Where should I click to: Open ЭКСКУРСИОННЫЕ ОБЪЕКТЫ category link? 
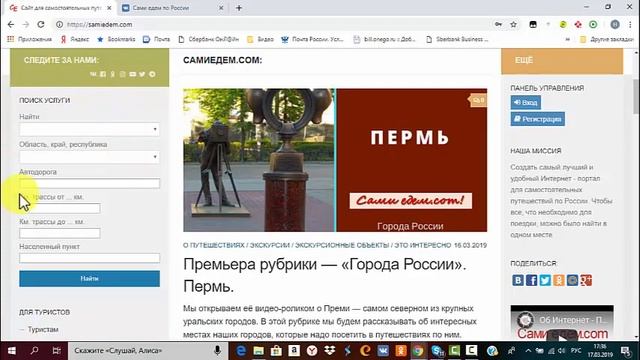pos(342,245)
